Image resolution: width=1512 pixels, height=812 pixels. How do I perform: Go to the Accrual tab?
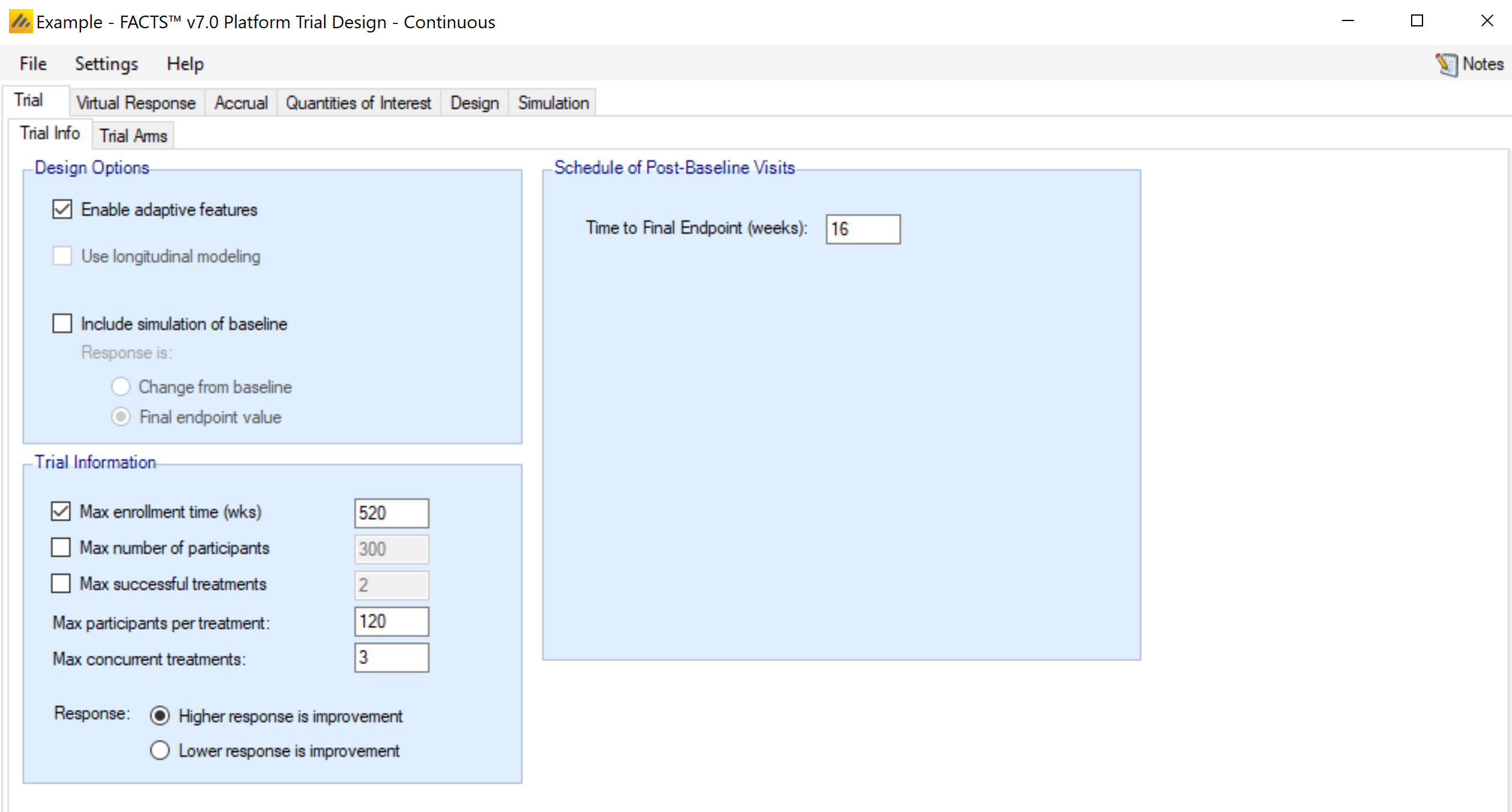point(241,103)
